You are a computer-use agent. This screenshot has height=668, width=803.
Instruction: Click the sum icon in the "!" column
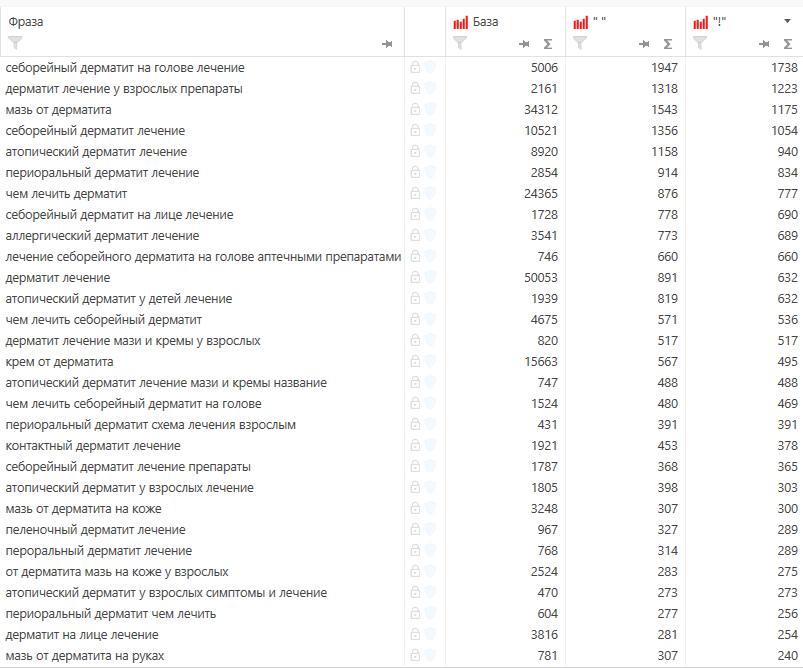click(x=787, y=44)
